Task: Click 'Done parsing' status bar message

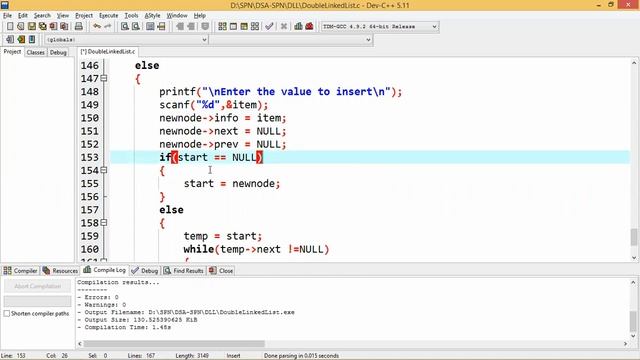Action: pyautogui.click(x=301, y=356)
